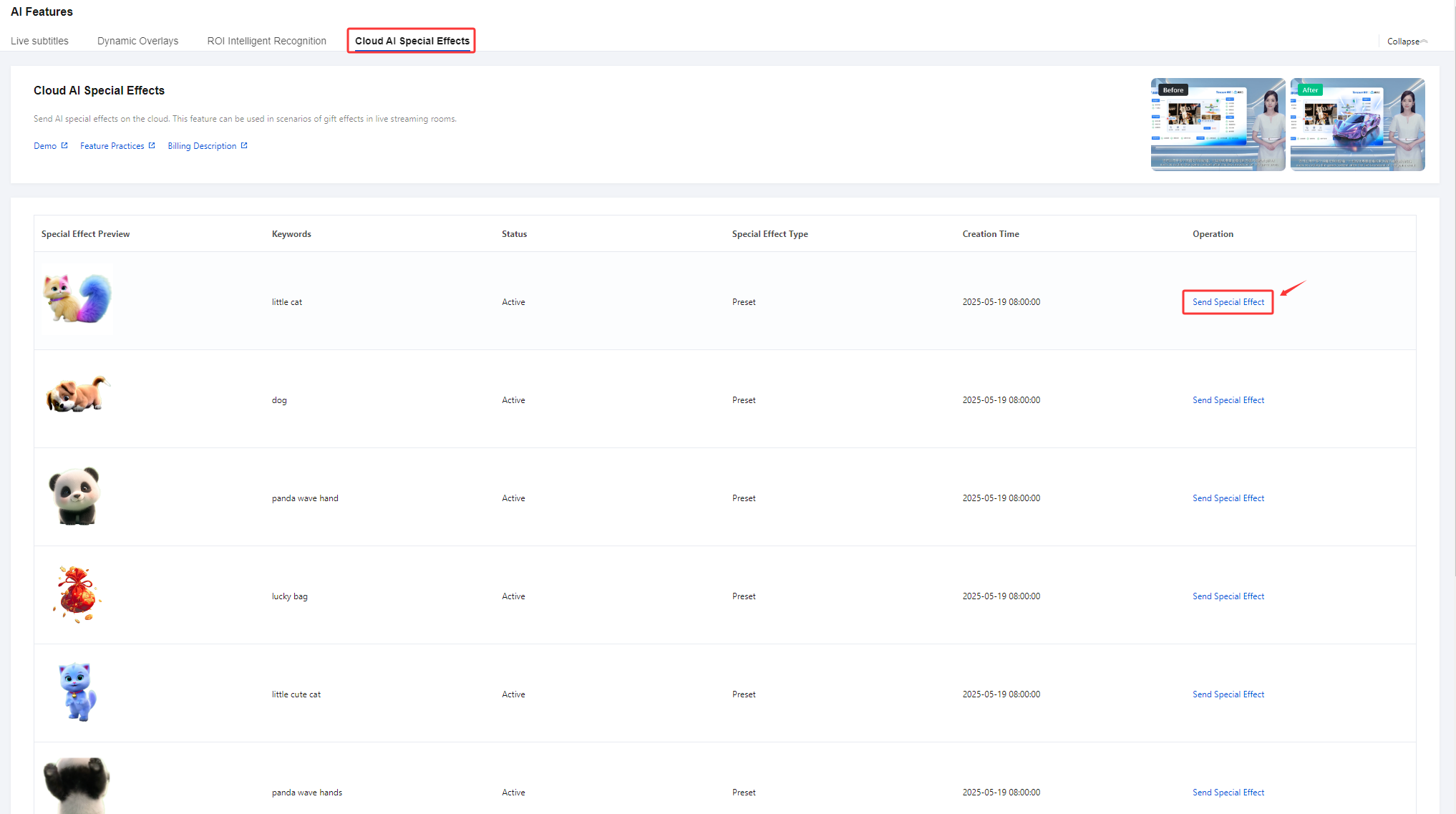
Task: Open the Dynamic Overlays tab
Action: [x=137, y=41]
